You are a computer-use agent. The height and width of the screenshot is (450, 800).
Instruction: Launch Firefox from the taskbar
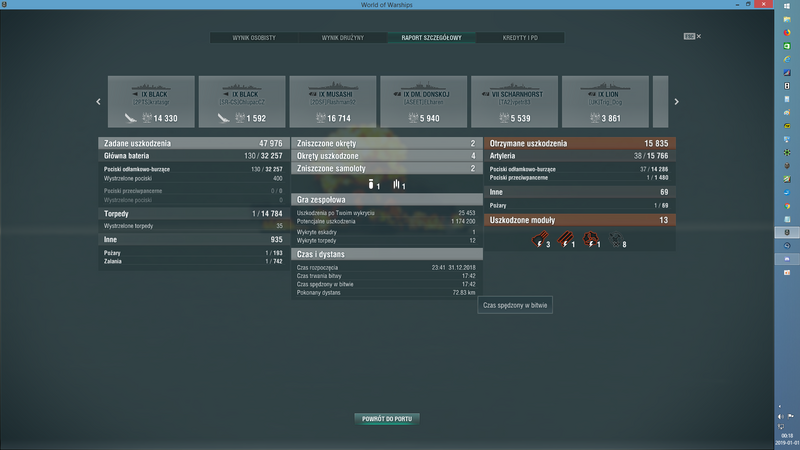787,33
